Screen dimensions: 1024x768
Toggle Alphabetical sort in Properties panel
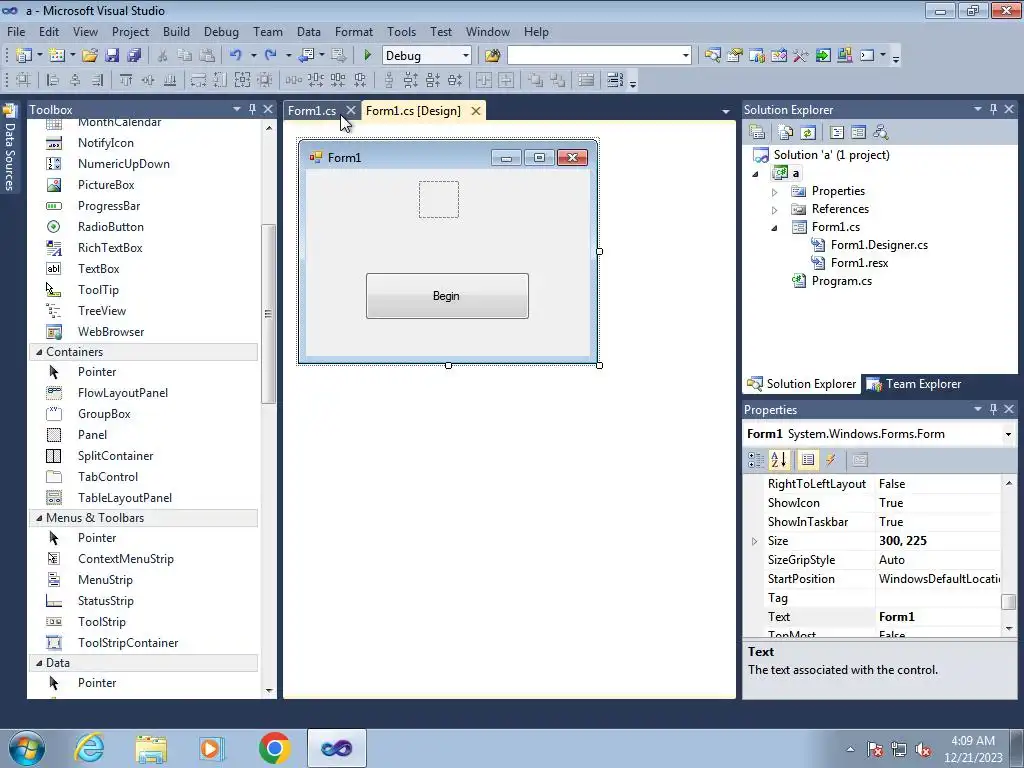779,460
